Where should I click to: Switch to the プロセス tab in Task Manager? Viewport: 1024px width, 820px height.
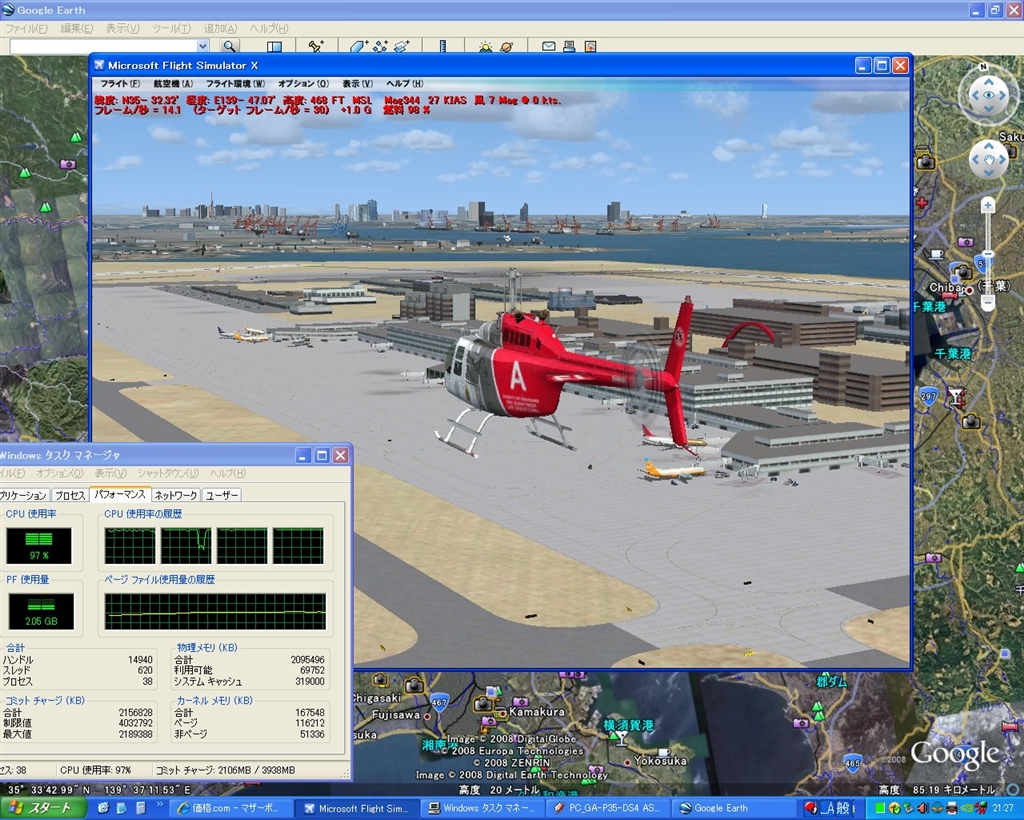[69, 495]
